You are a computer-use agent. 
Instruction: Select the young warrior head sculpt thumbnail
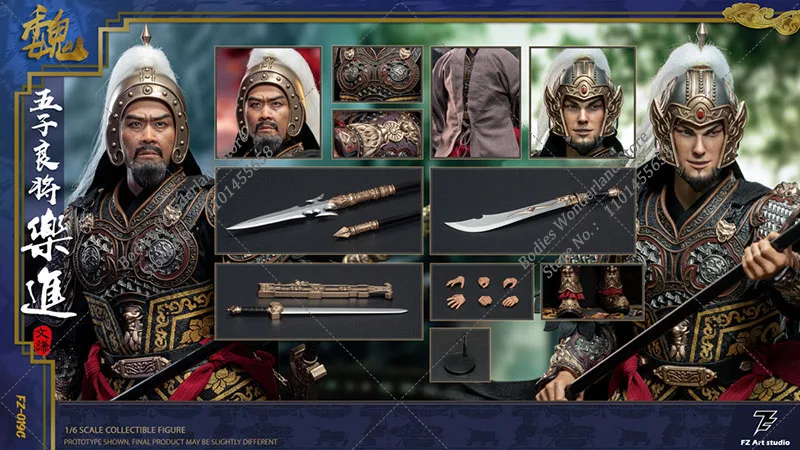click(x=582, y=102)
